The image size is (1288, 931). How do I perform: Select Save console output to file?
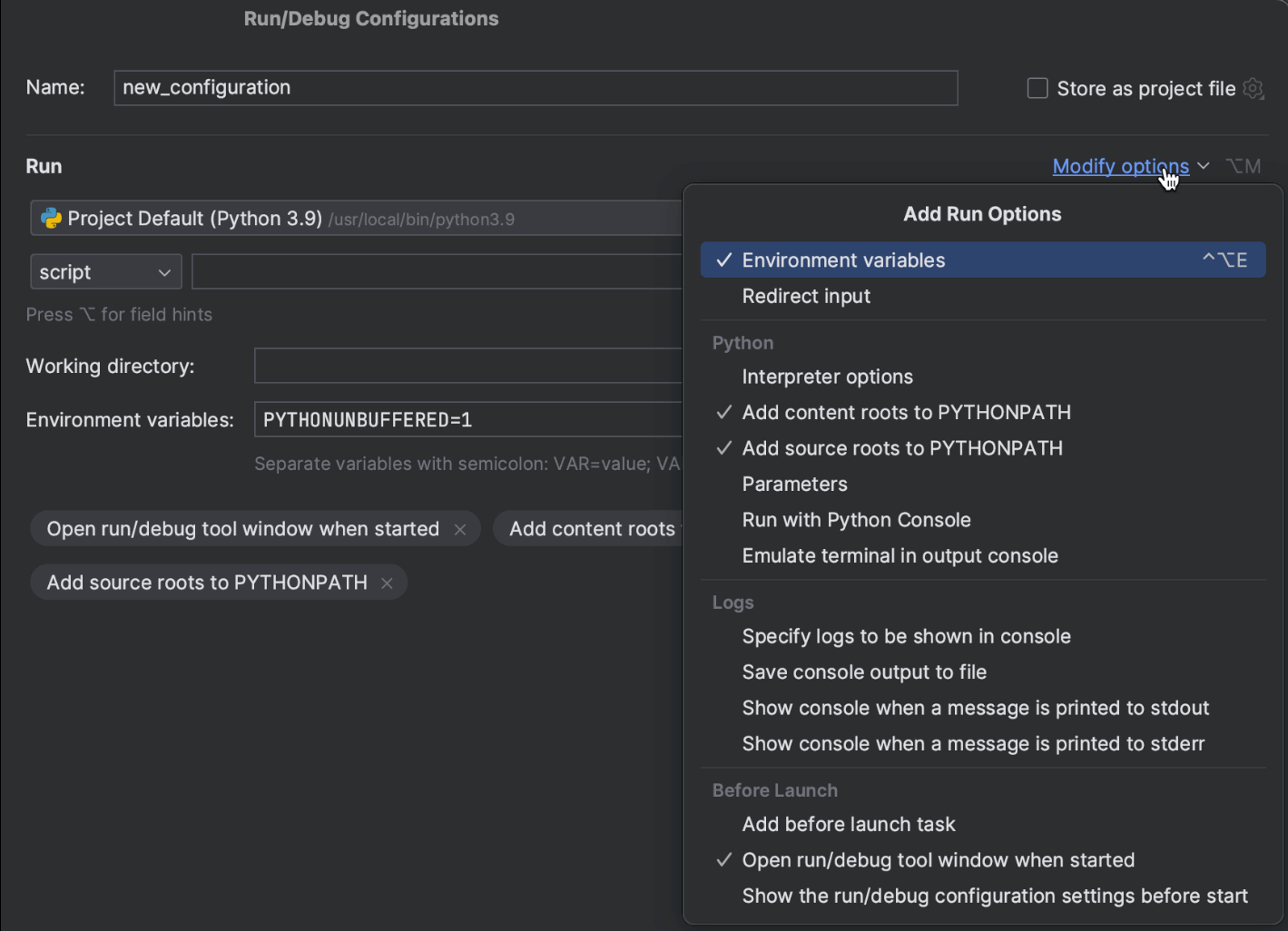(864, 672)
